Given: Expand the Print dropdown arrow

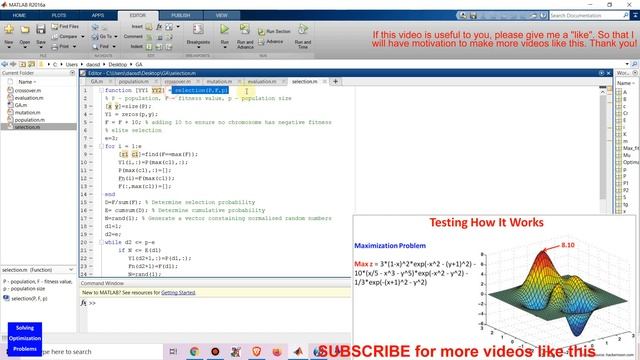Looking at the screenshot, I should click(x=74, y=47).
